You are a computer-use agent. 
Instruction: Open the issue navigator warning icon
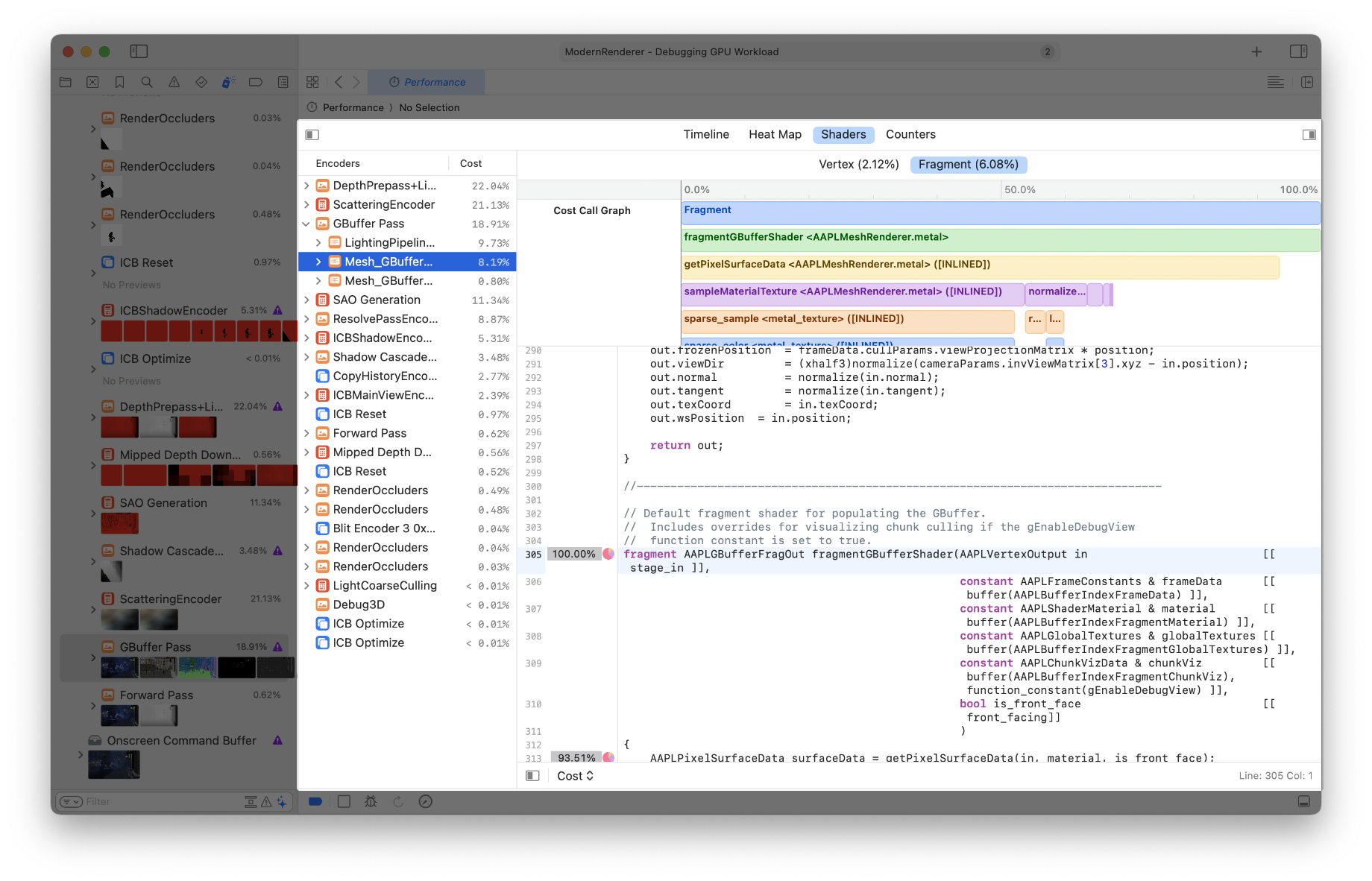pyautogui.click(x=174, y=82)
